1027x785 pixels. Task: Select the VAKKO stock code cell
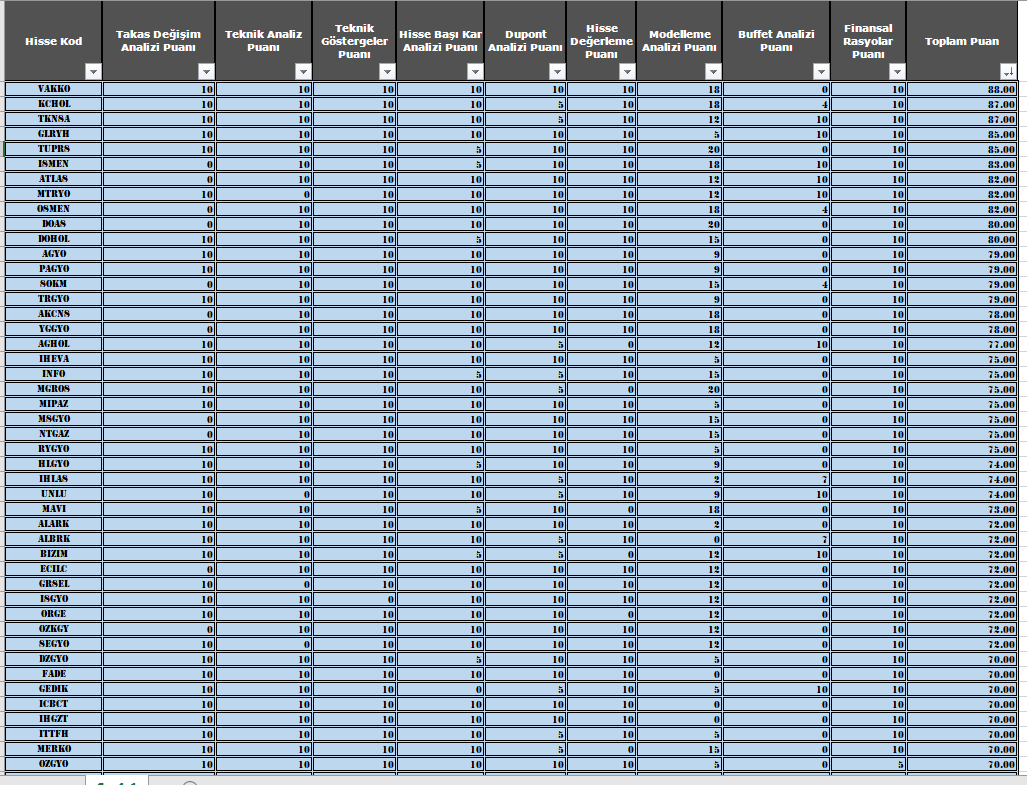pos(54,89)
